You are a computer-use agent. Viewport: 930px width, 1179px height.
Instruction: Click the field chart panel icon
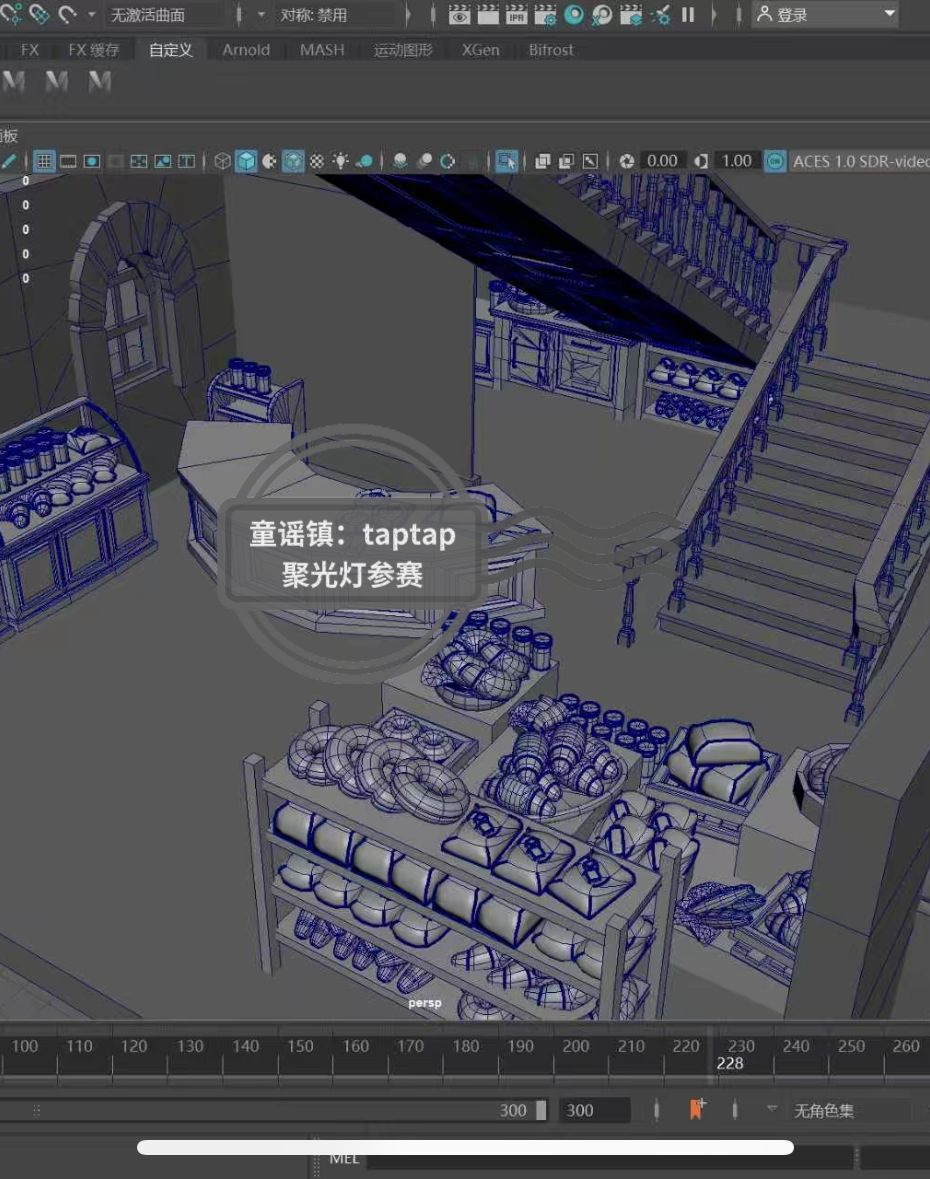pos(139,161)
